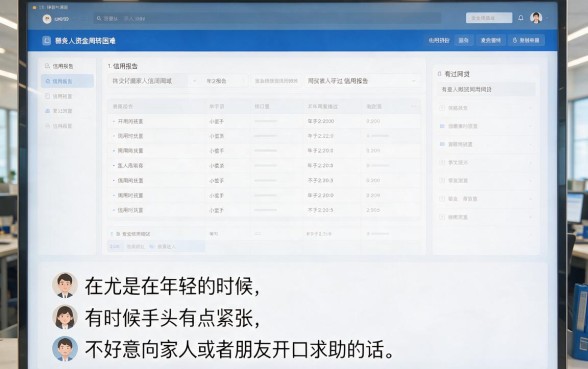Click the table row showing time 2:22:0
Screen dimensions: 588x369
coord(264,136)
